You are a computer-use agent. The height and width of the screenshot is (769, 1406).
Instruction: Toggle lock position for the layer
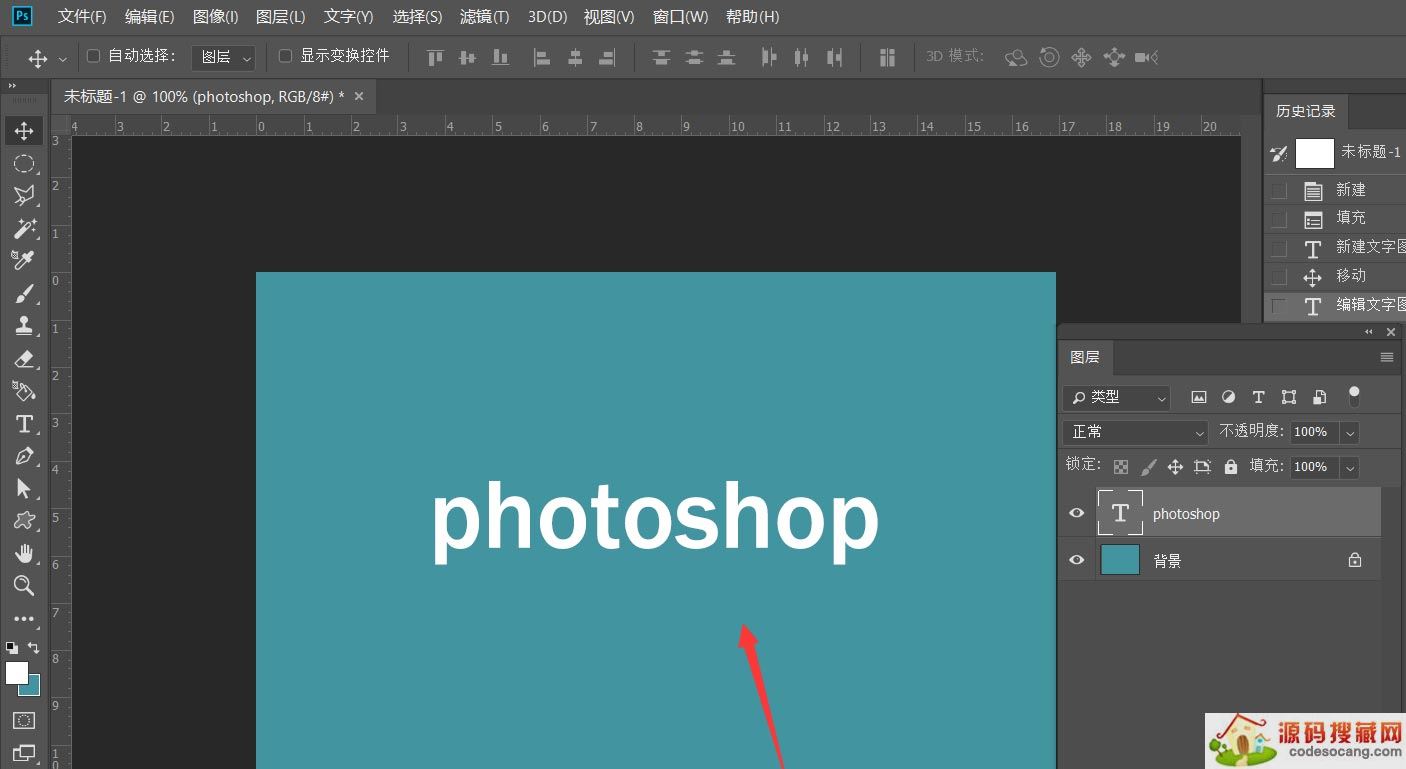point(1175,467)
